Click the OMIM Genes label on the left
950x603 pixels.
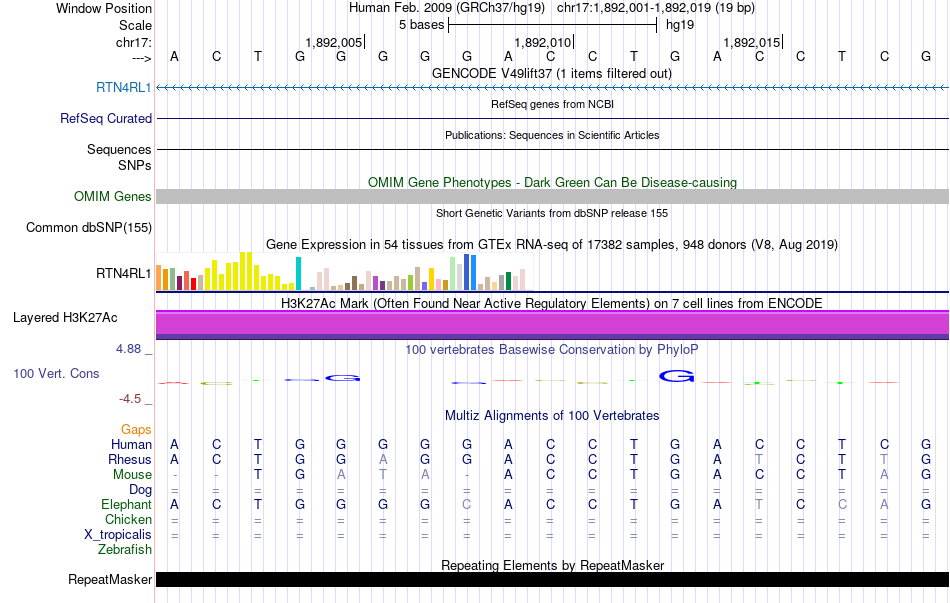(x=113, y=197)
